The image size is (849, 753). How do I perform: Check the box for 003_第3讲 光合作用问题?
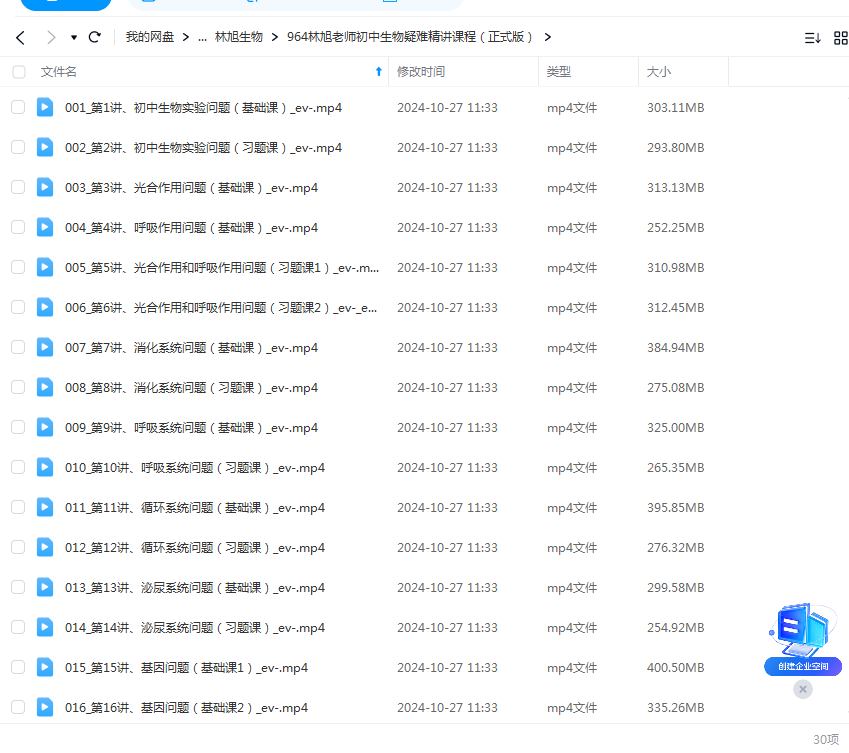[18, 187]
